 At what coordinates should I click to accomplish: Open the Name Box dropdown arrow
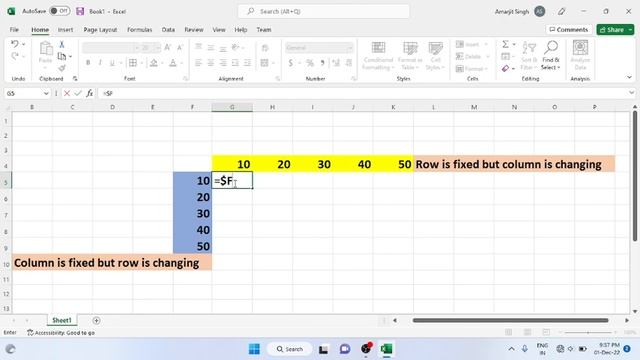[46, 93]
